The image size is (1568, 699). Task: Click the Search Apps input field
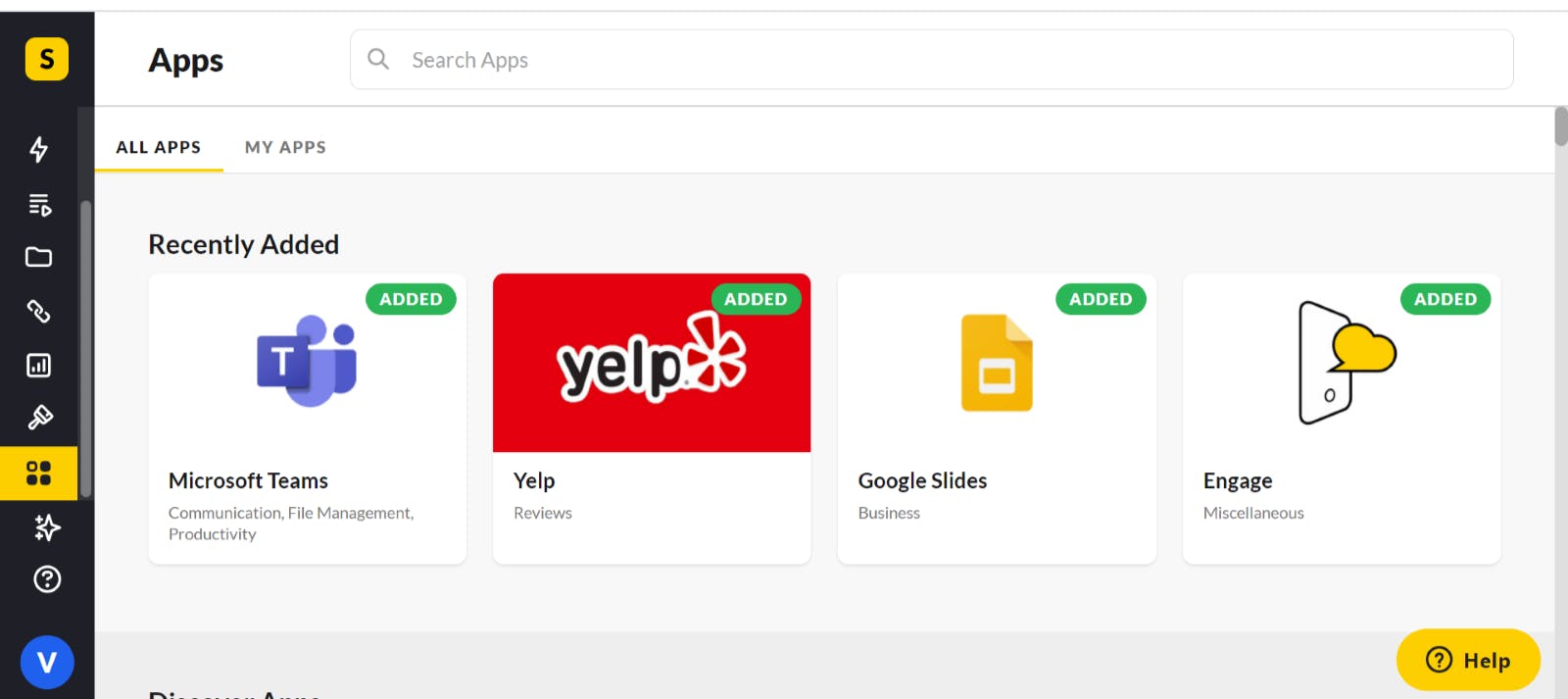931,60
